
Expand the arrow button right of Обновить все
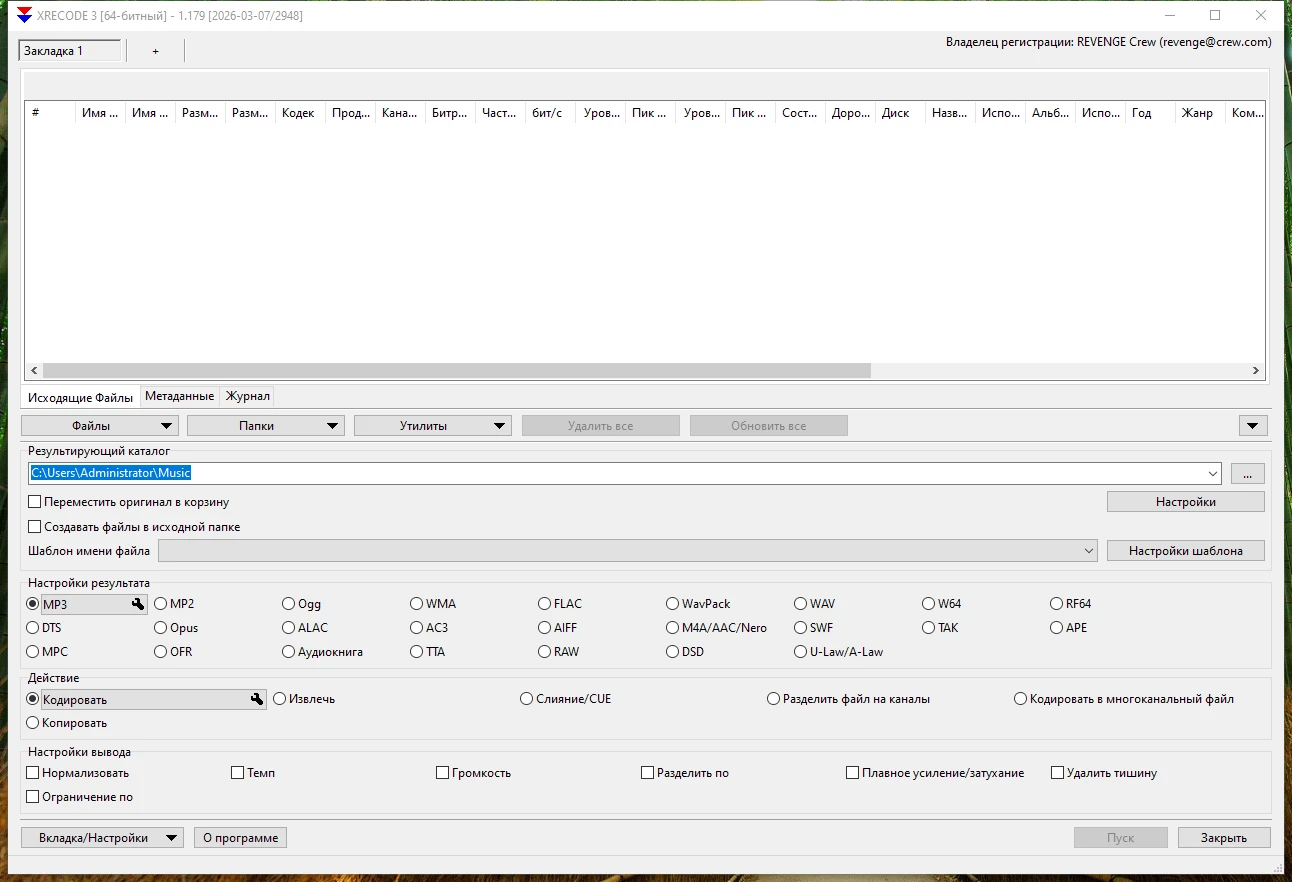click(1253, 426)
